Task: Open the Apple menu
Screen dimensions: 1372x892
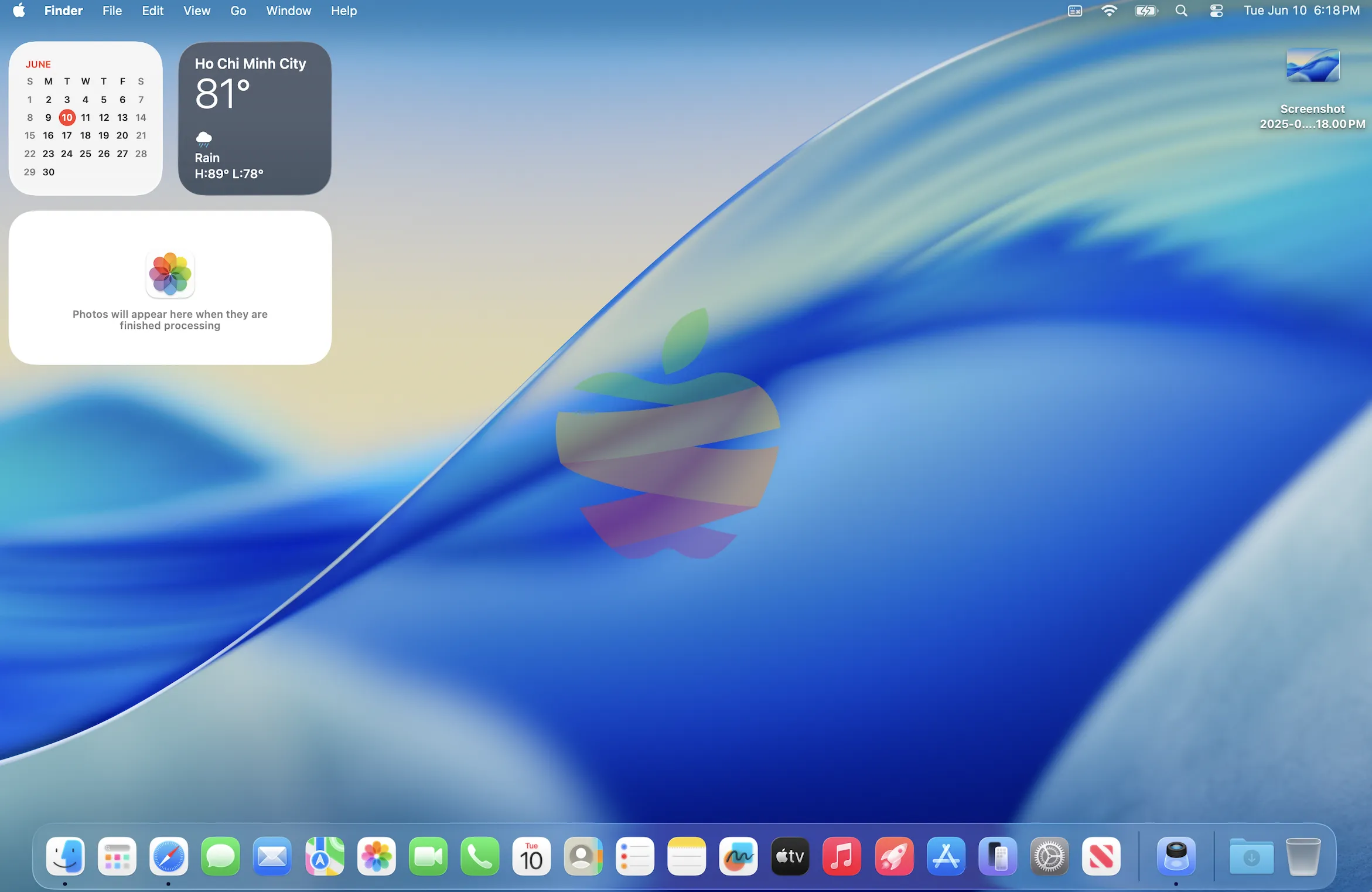Action: [19, 11]
